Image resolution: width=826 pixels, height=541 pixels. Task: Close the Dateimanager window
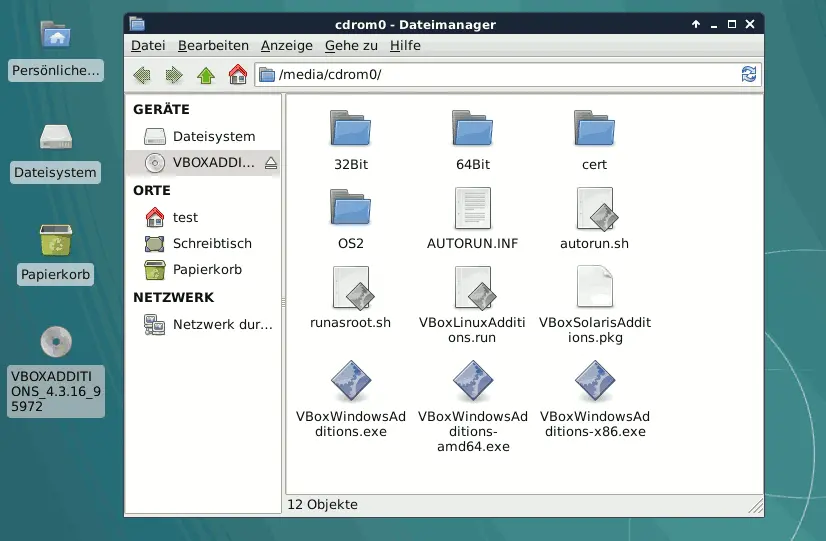click(x=750, y=24)
